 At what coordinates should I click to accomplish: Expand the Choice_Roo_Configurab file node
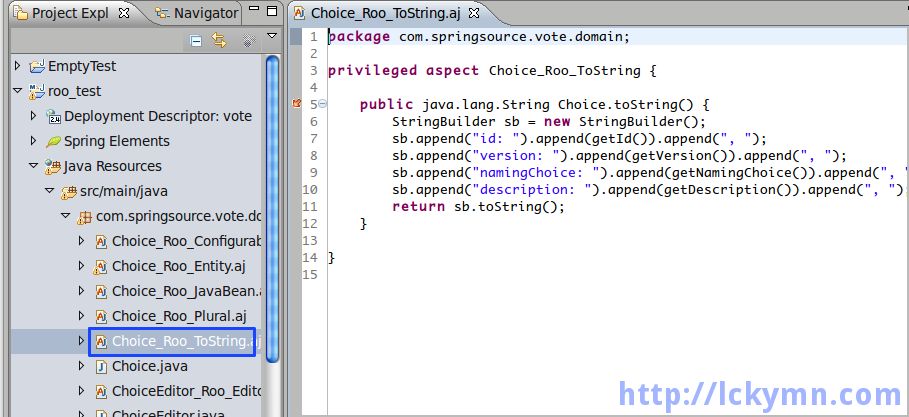(81, 241)
